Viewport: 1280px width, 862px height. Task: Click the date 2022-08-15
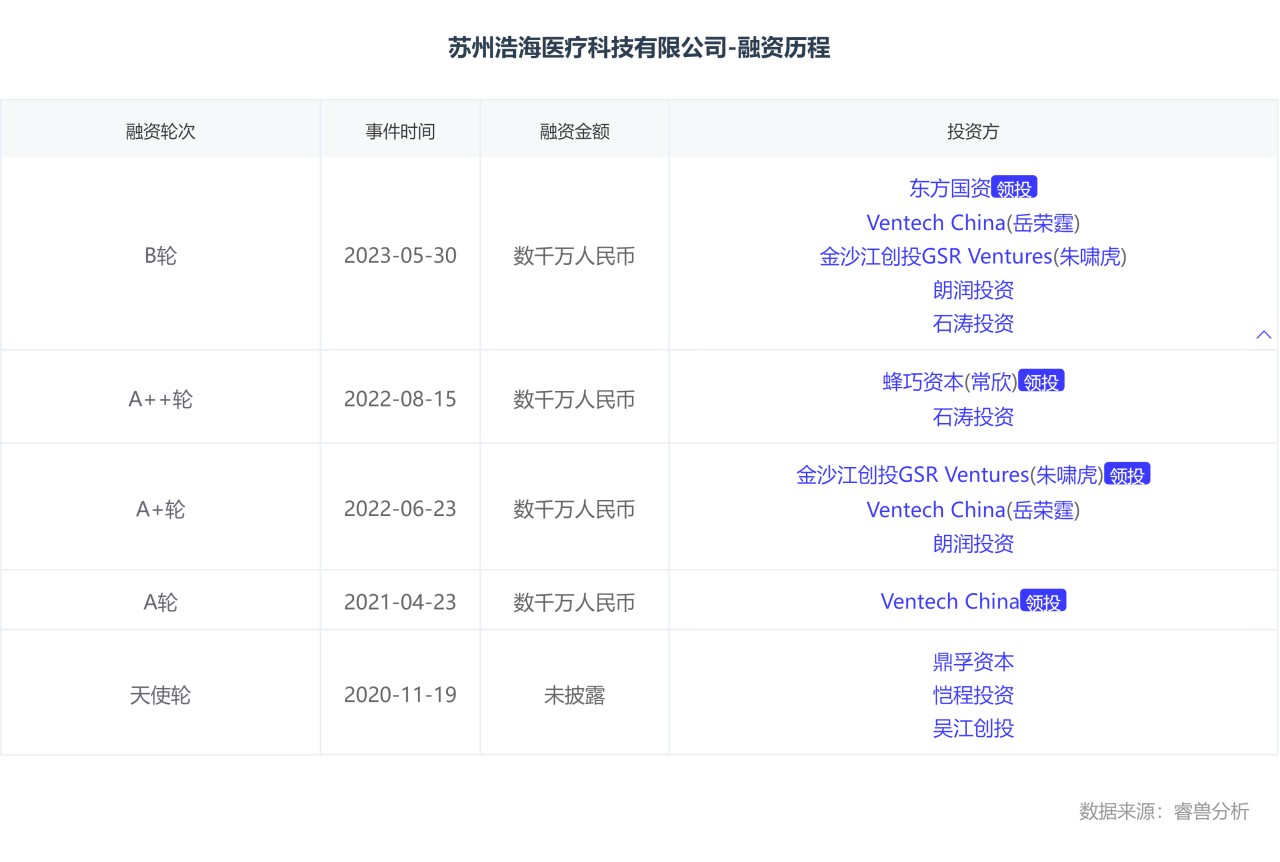[400, 399]
